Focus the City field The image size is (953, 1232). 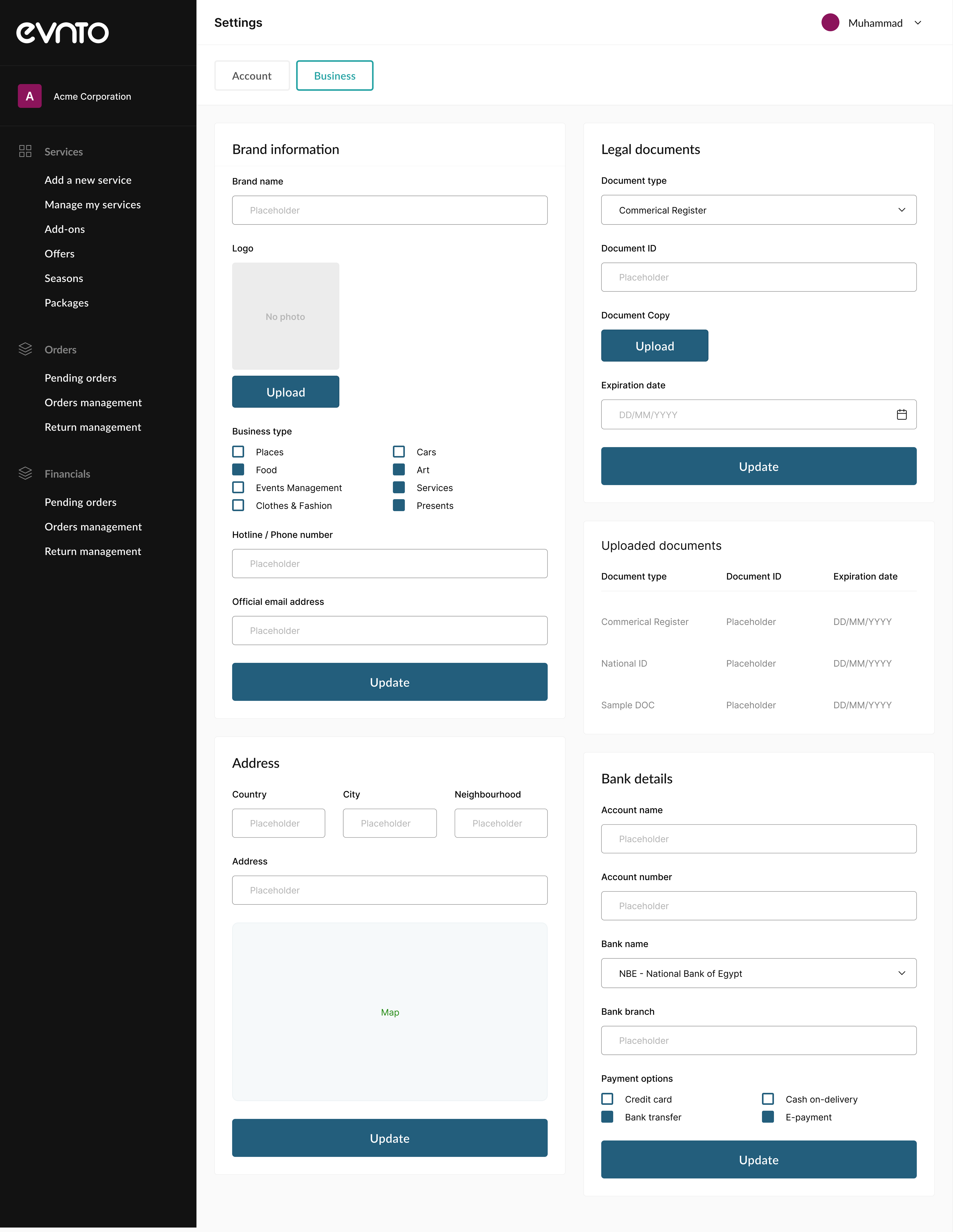390,823
